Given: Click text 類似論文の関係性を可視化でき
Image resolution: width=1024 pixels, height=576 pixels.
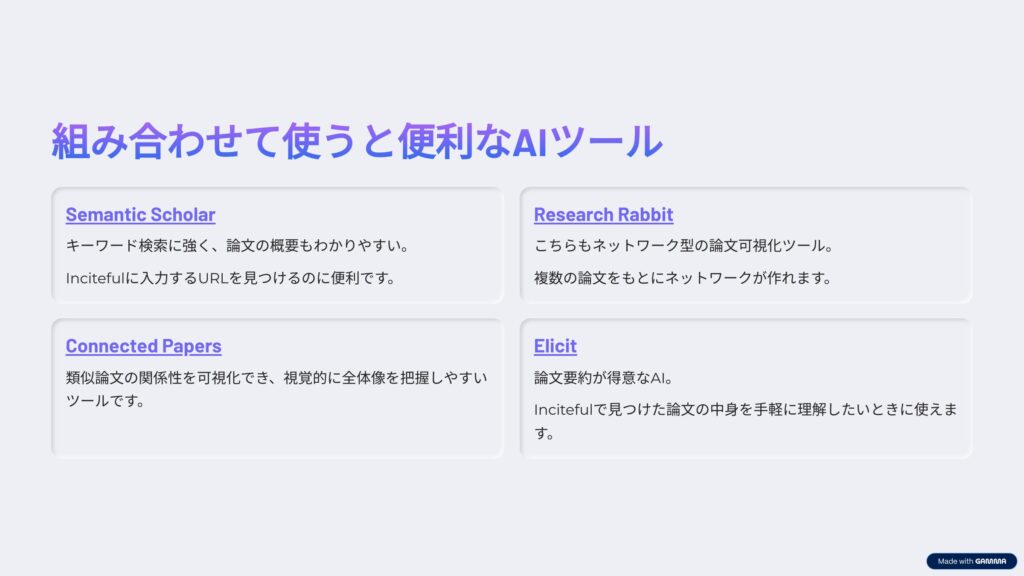Looking at the screenshot, I should [x=167, y=378].
